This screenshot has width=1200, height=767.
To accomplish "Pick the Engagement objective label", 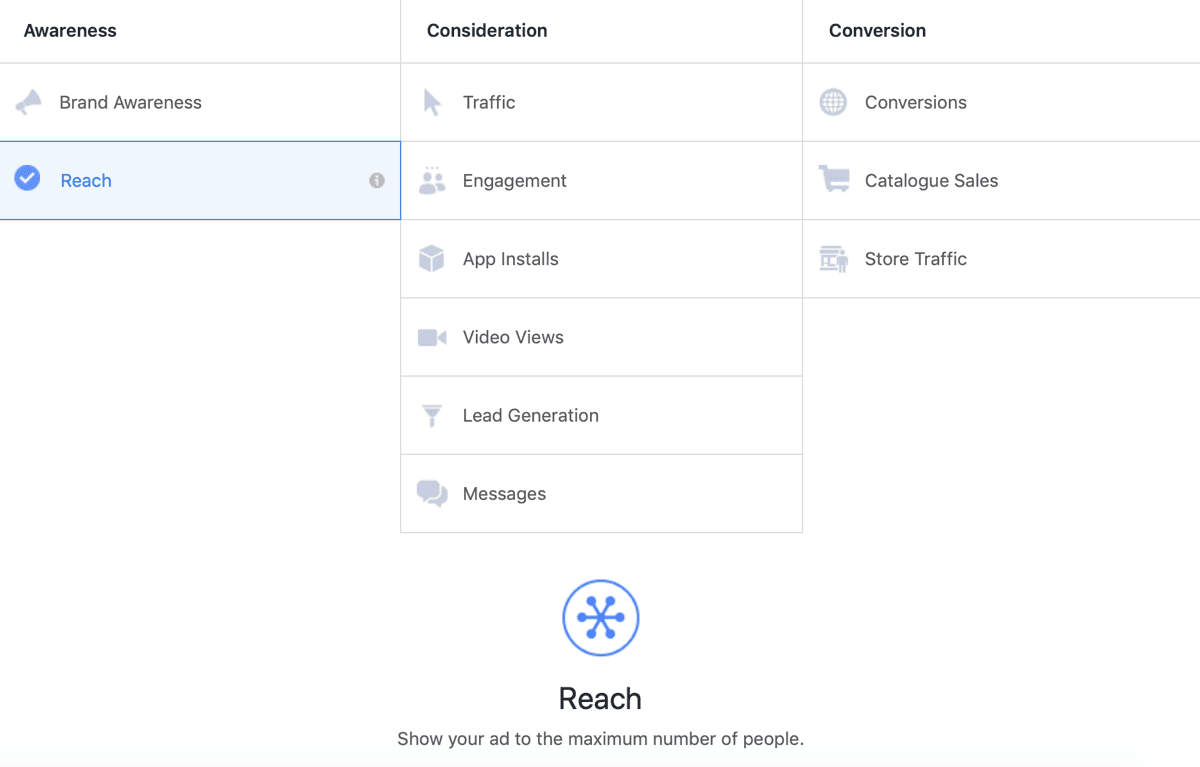I will point(514,181).
